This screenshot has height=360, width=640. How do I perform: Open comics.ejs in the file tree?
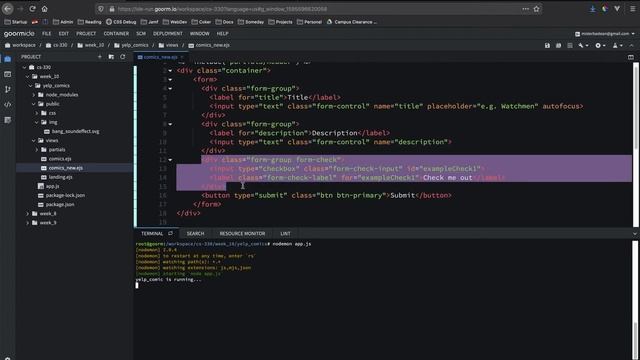[60, 159]
